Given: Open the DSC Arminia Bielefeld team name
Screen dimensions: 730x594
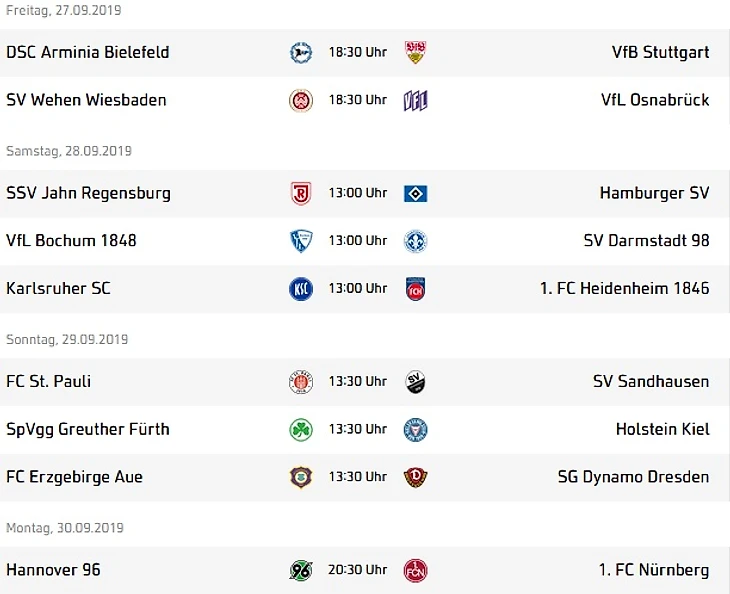Looking at the screenshot, I should click(88, 52).
